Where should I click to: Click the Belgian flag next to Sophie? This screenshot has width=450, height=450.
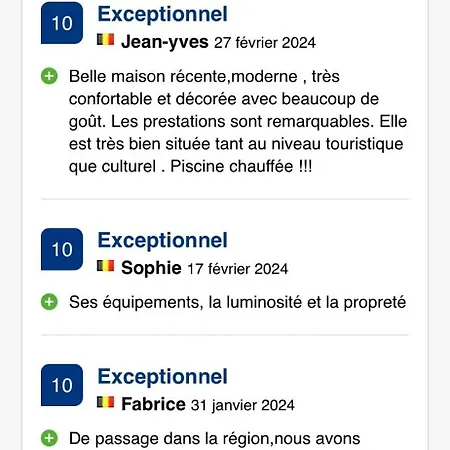pyautogui.click(x=106, y=266)
